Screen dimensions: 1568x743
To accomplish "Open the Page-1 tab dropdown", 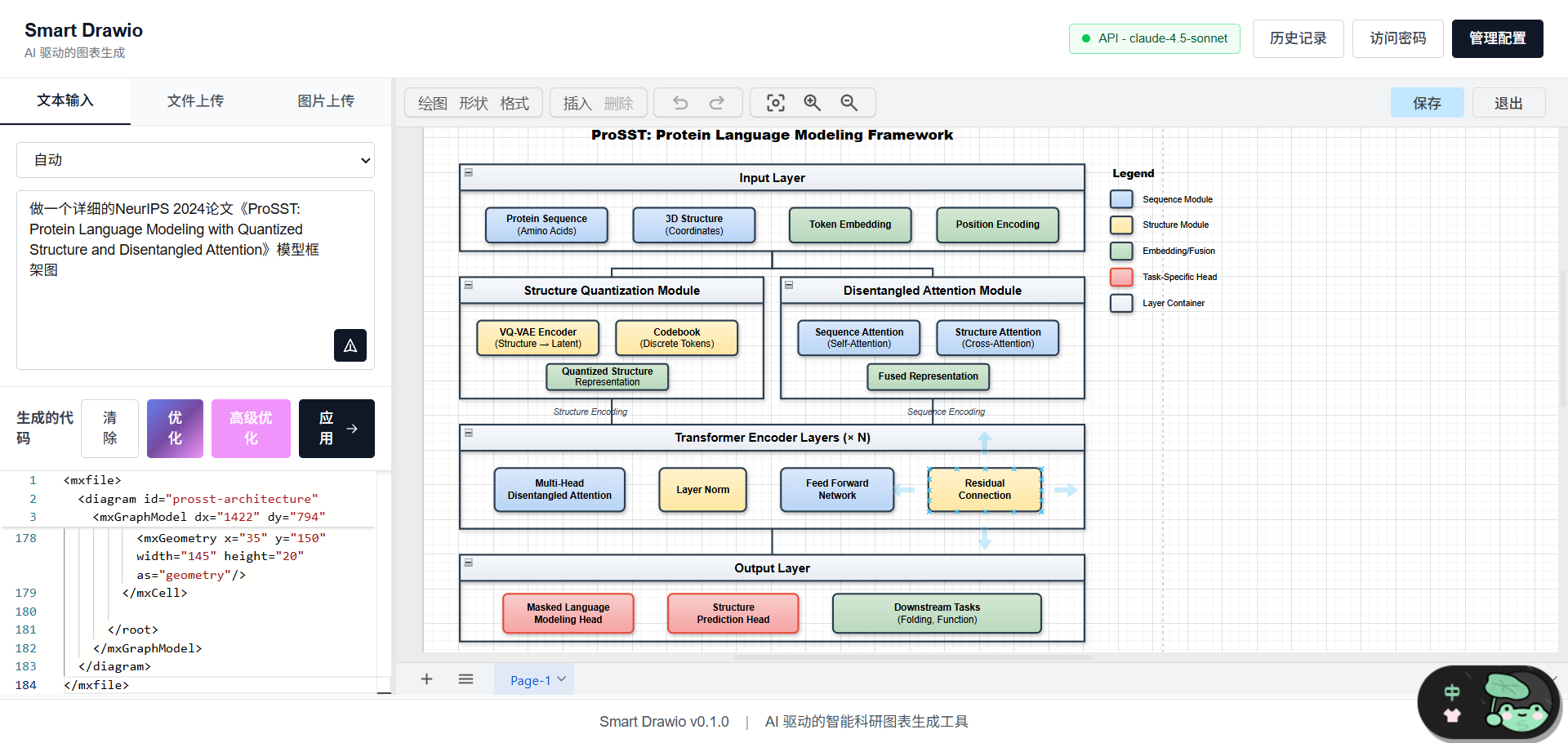I will pos(534,680).
